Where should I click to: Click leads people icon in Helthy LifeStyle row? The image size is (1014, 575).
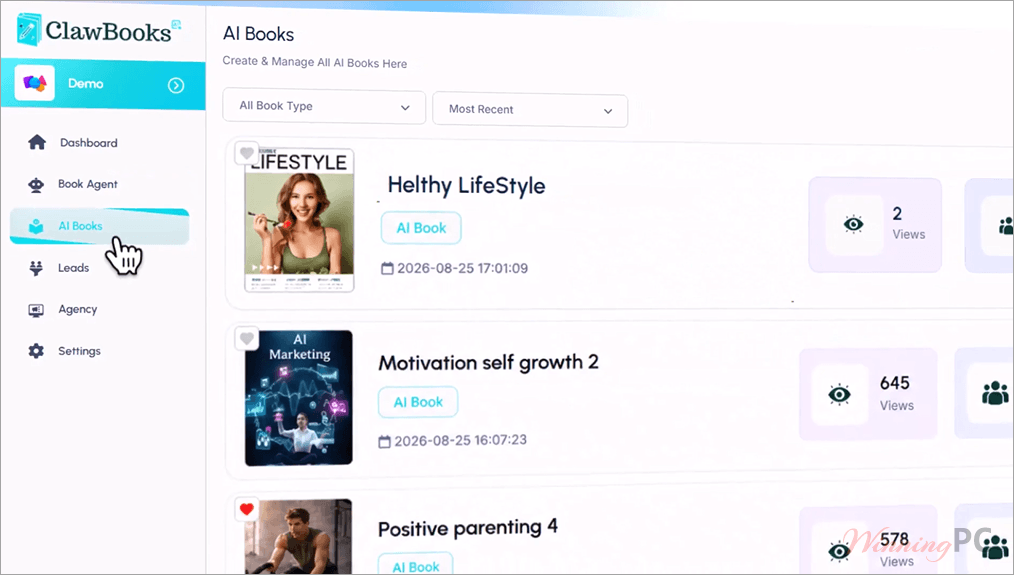tap(1006, 225)
